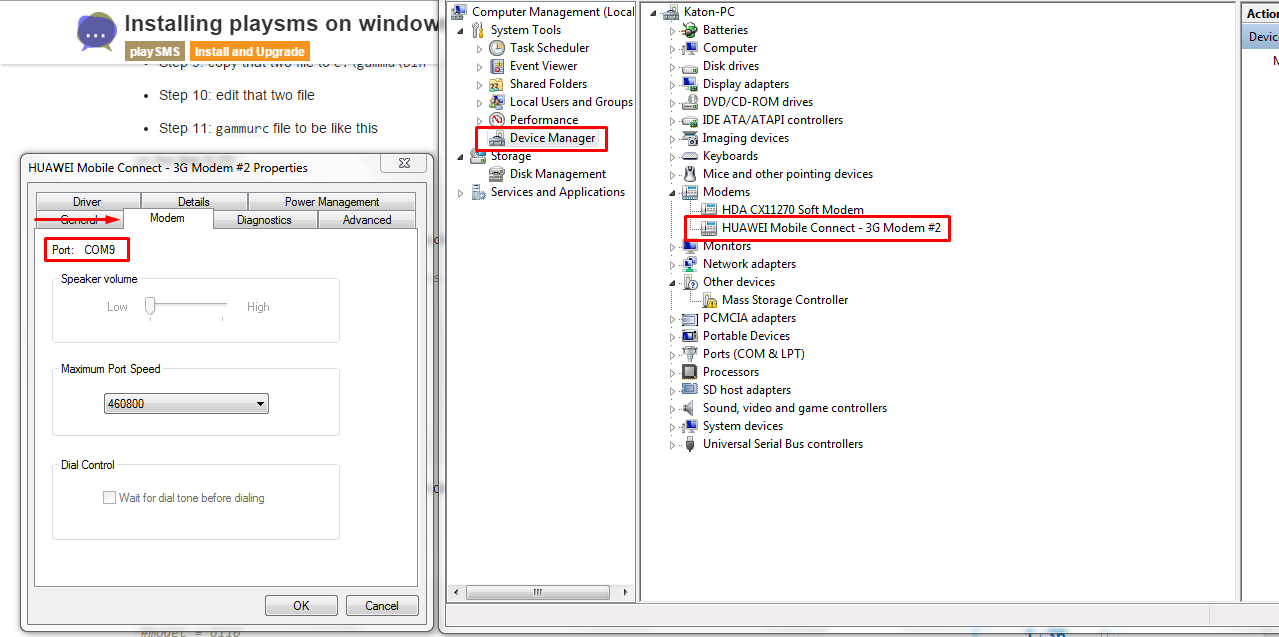The width and height of the screenshot is (1279, 637).
Task: Open the Maximum Port Speed dropdown
Action: click(186, 404)
